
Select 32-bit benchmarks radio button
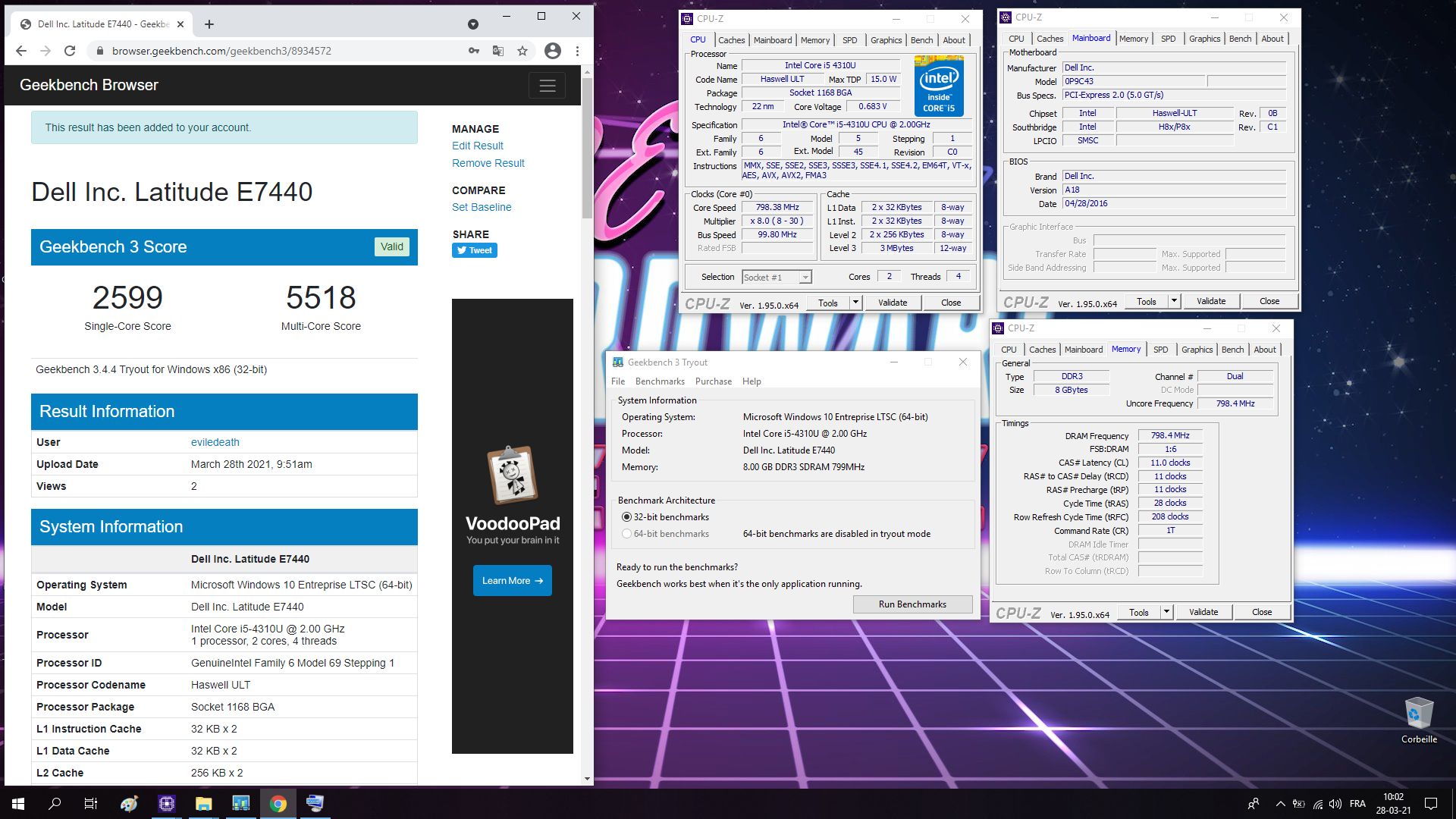pyautogui.click(x=626, y=517)
